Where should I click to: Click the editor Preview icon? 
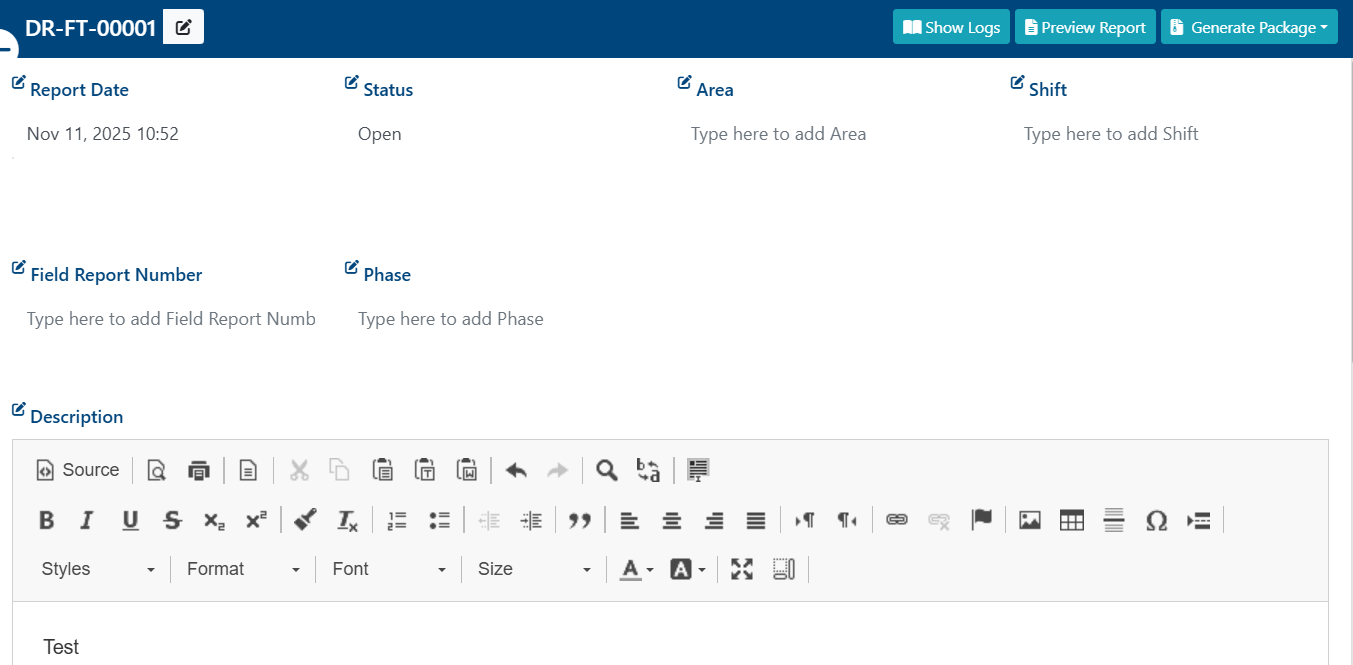pos(156,470)
